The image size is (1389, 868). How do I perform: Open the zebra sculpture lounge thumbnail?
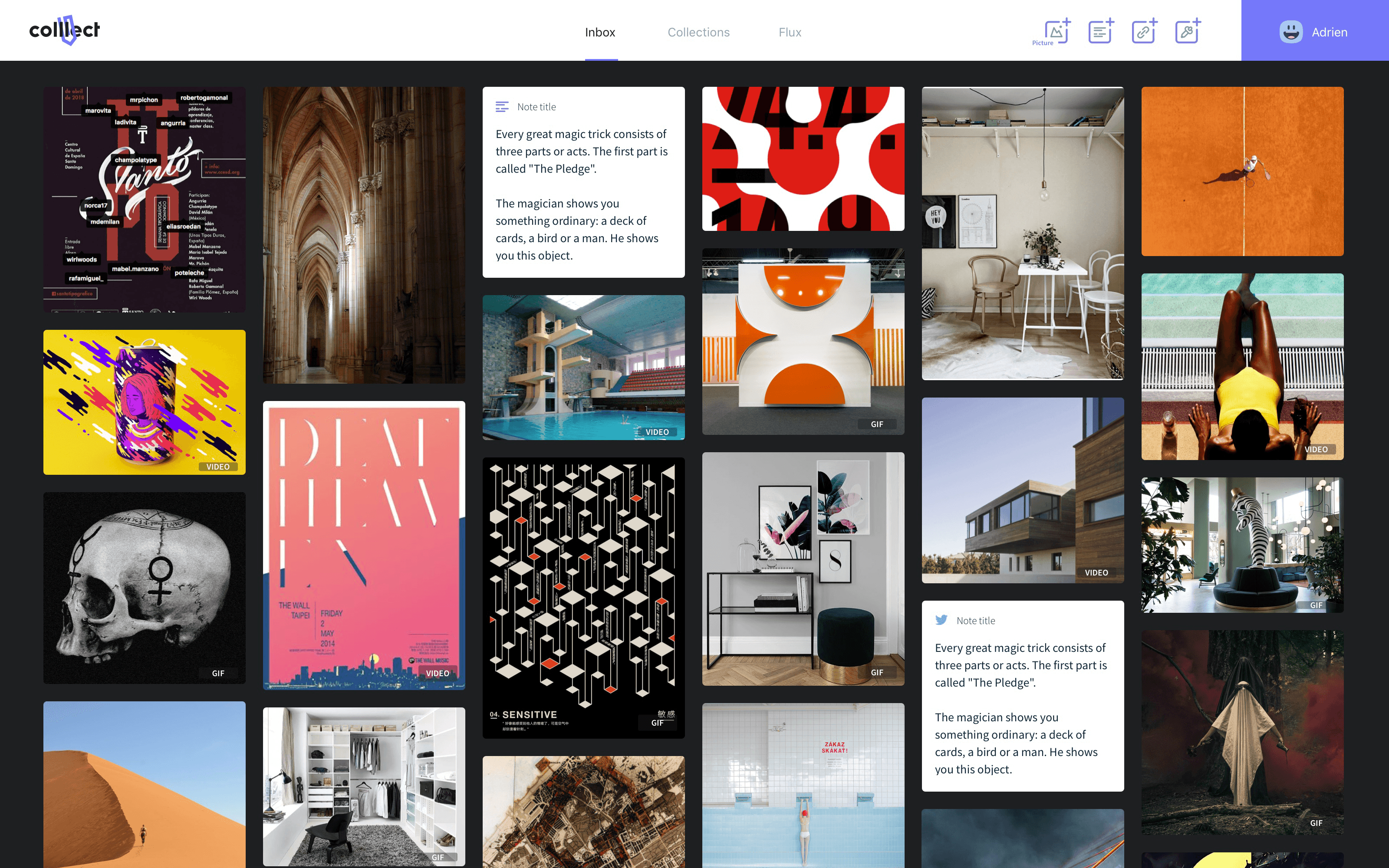tap(1242, 544)
